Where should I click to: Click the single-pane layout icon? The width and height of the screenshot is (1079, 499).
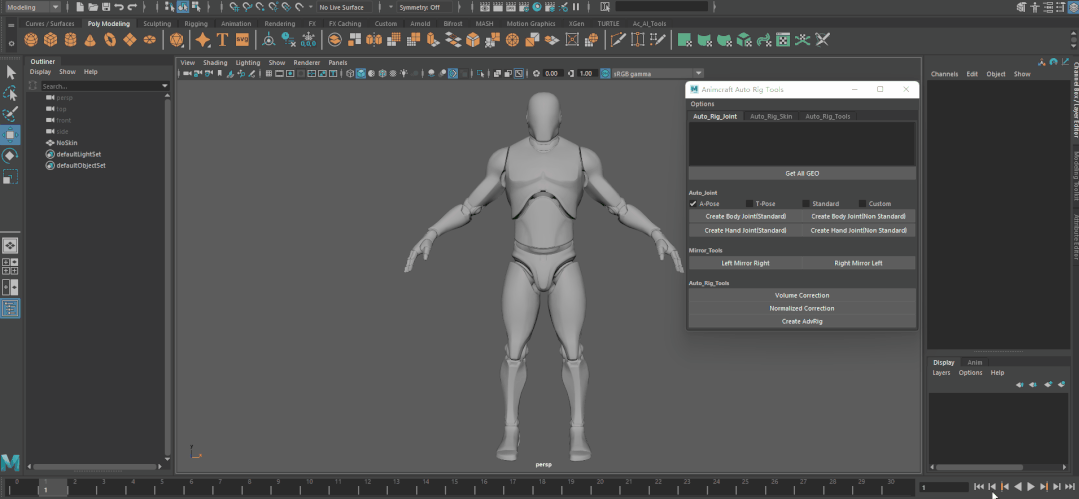pyautogui.click(x=10, y=246)
